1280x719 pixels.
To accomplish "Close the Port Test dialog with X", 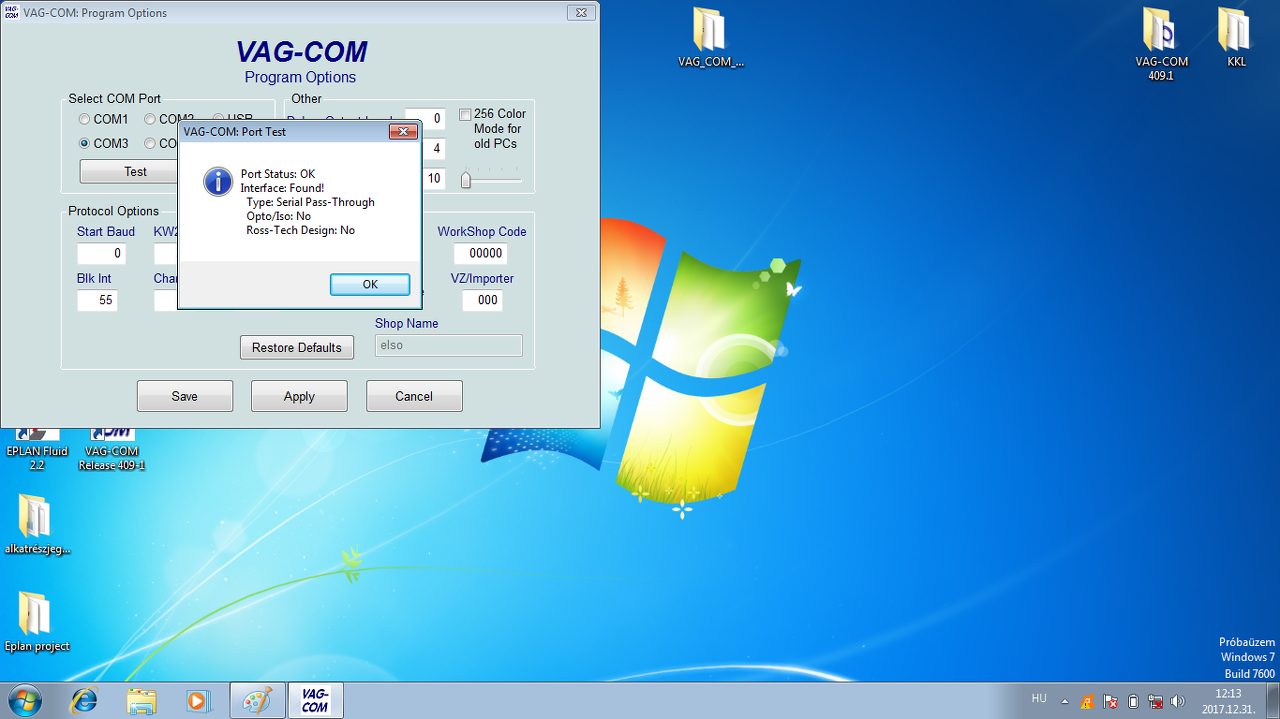I will pyautogui.click(x=403, y=132).
